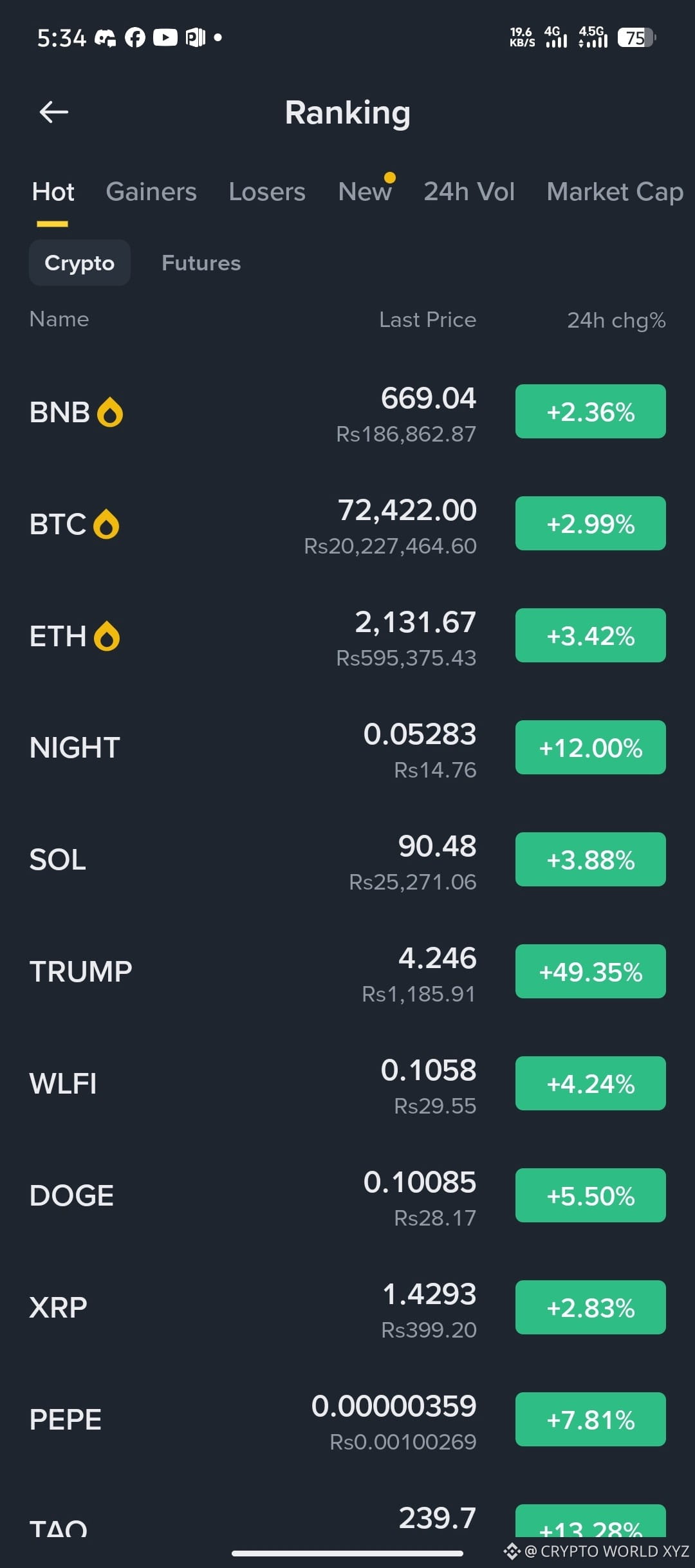Tap TRUMP +49.35% change button
This screenshot has height=1568, width=695.
(591, 971)
